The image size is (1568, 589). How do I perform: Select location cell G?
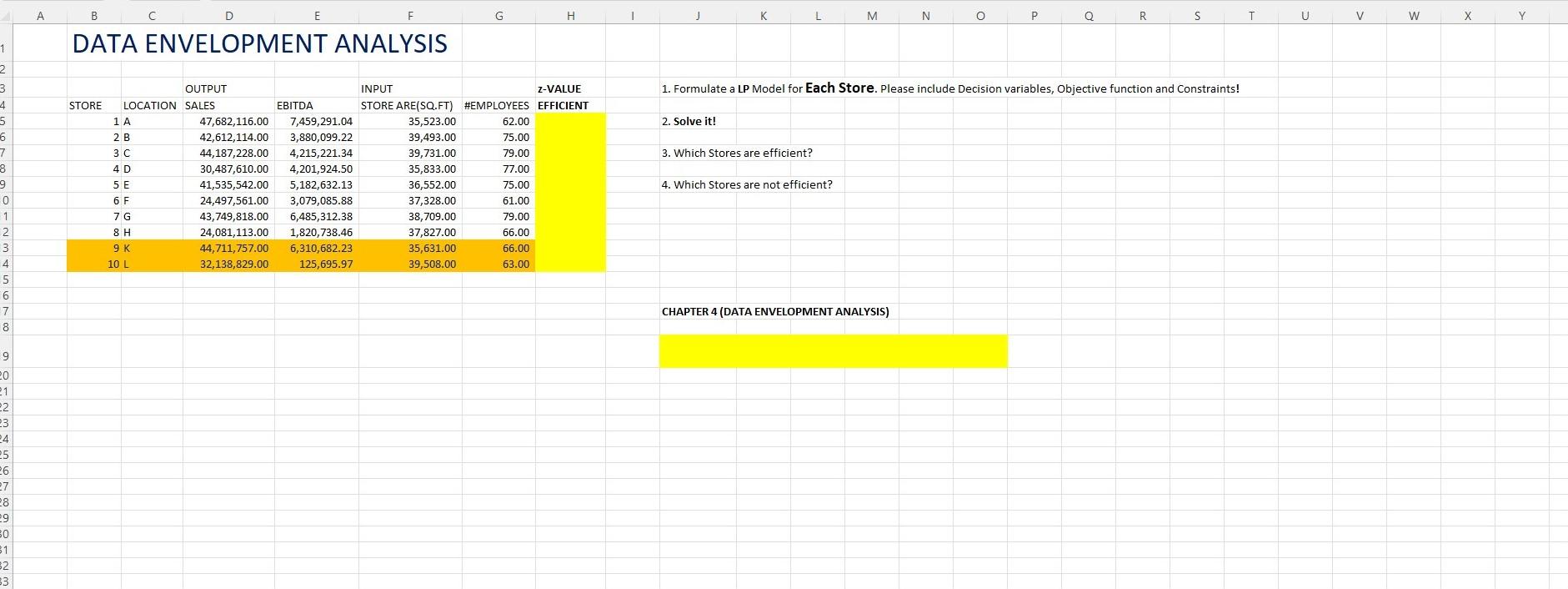click(127, 216)
